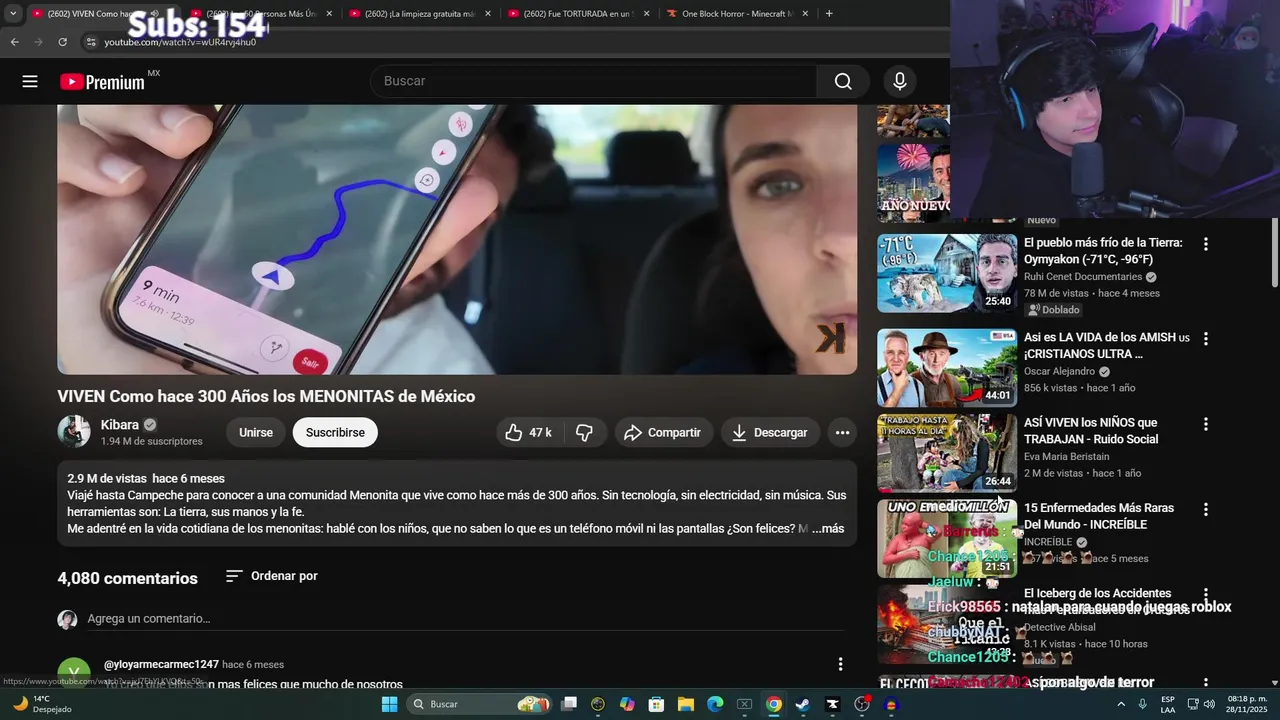Open options for NIÑOS que TRABAJAN video
The image size is (1280, 720).
(1205, 424)
